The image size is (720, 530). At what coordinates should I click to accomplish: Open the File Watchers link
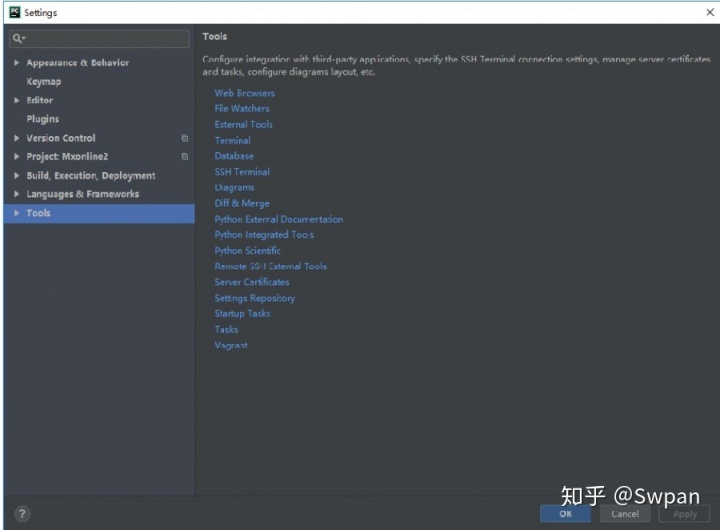tap(242, 108)
